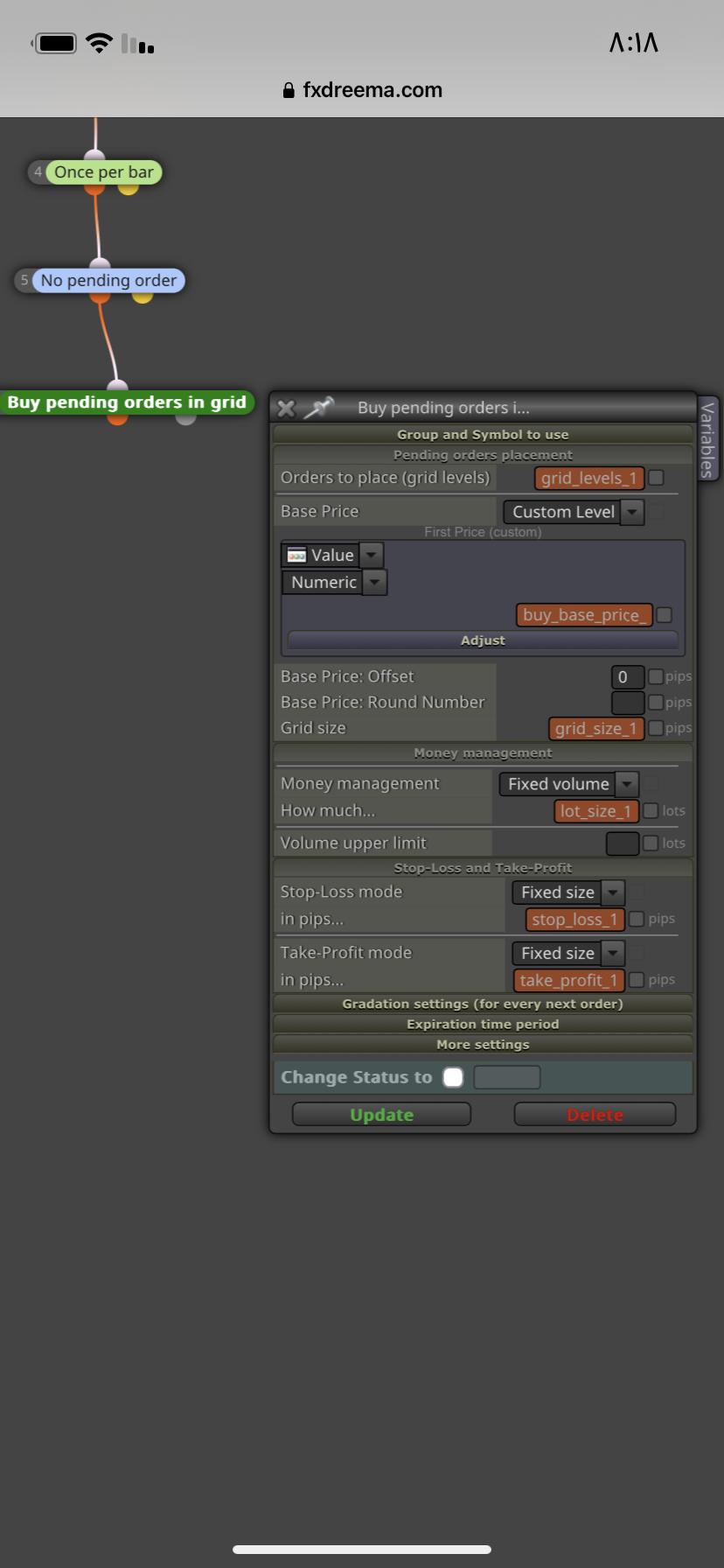Open Base Price Custom Level dropdown
The width and height of the screenshot is (724, 1568).
[x=574, y=512]
